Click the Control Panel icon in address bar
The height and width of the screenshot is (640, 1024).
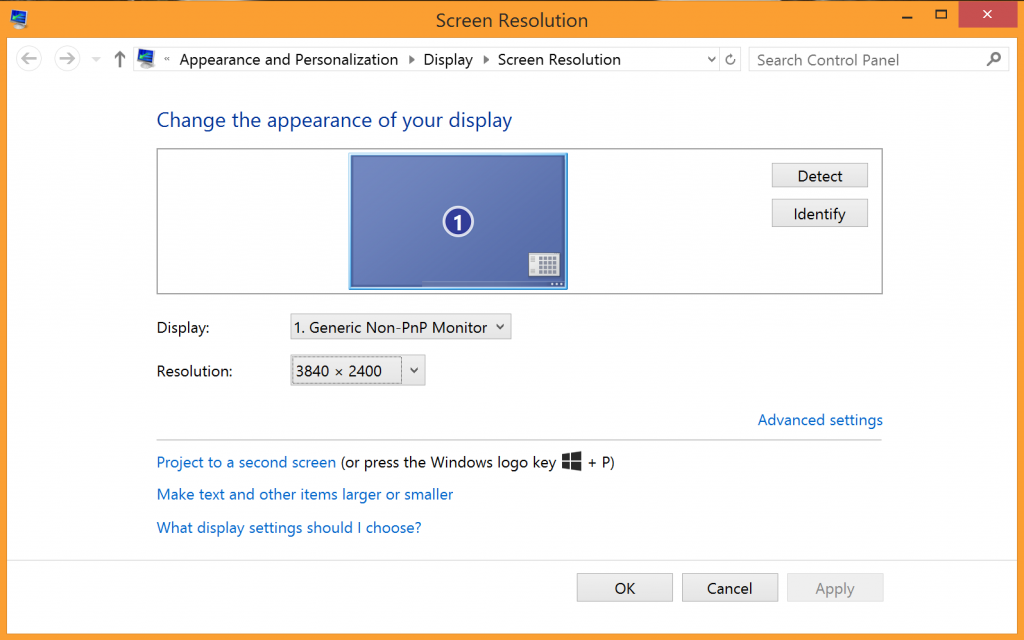coord(146,59)
